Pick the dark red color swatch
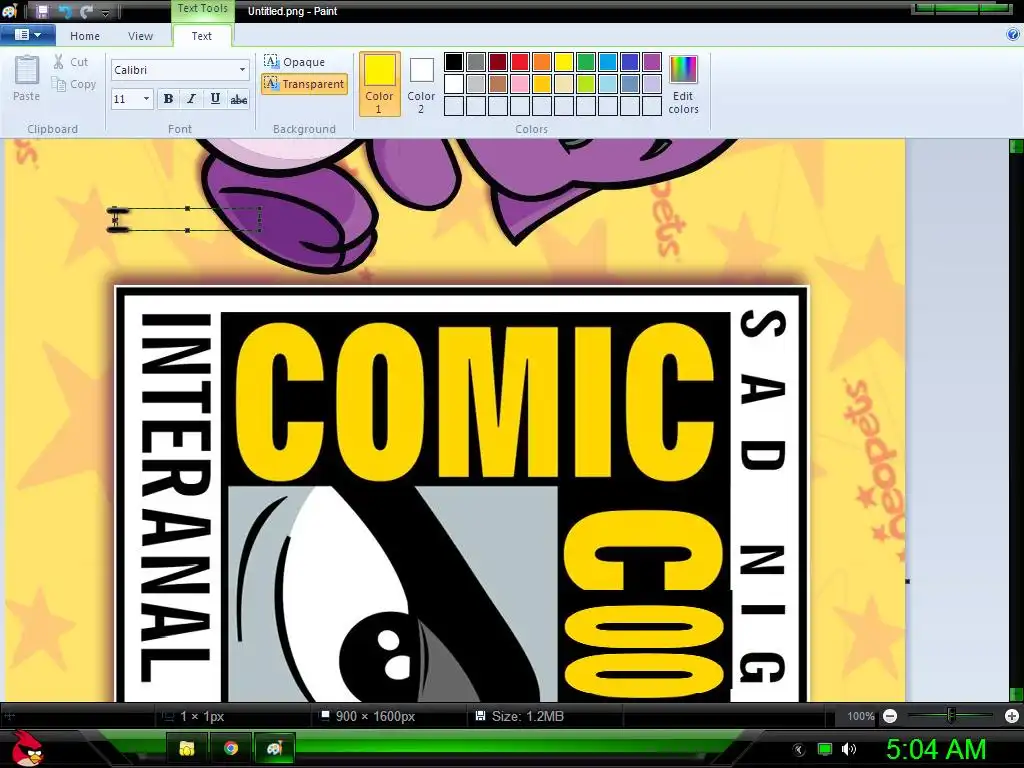 (498, 62)
